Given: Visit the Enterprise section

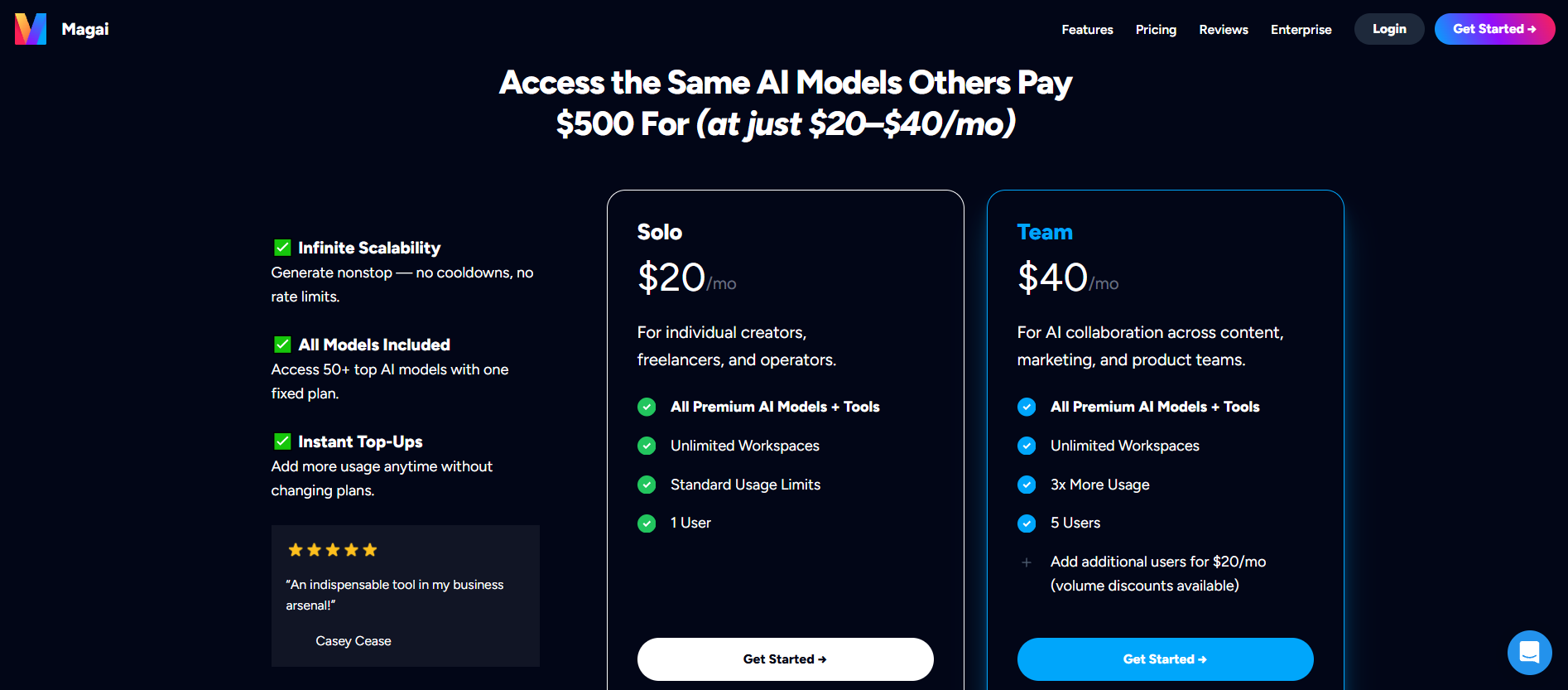Looking at the screenshot, I should coord(1301,29).
